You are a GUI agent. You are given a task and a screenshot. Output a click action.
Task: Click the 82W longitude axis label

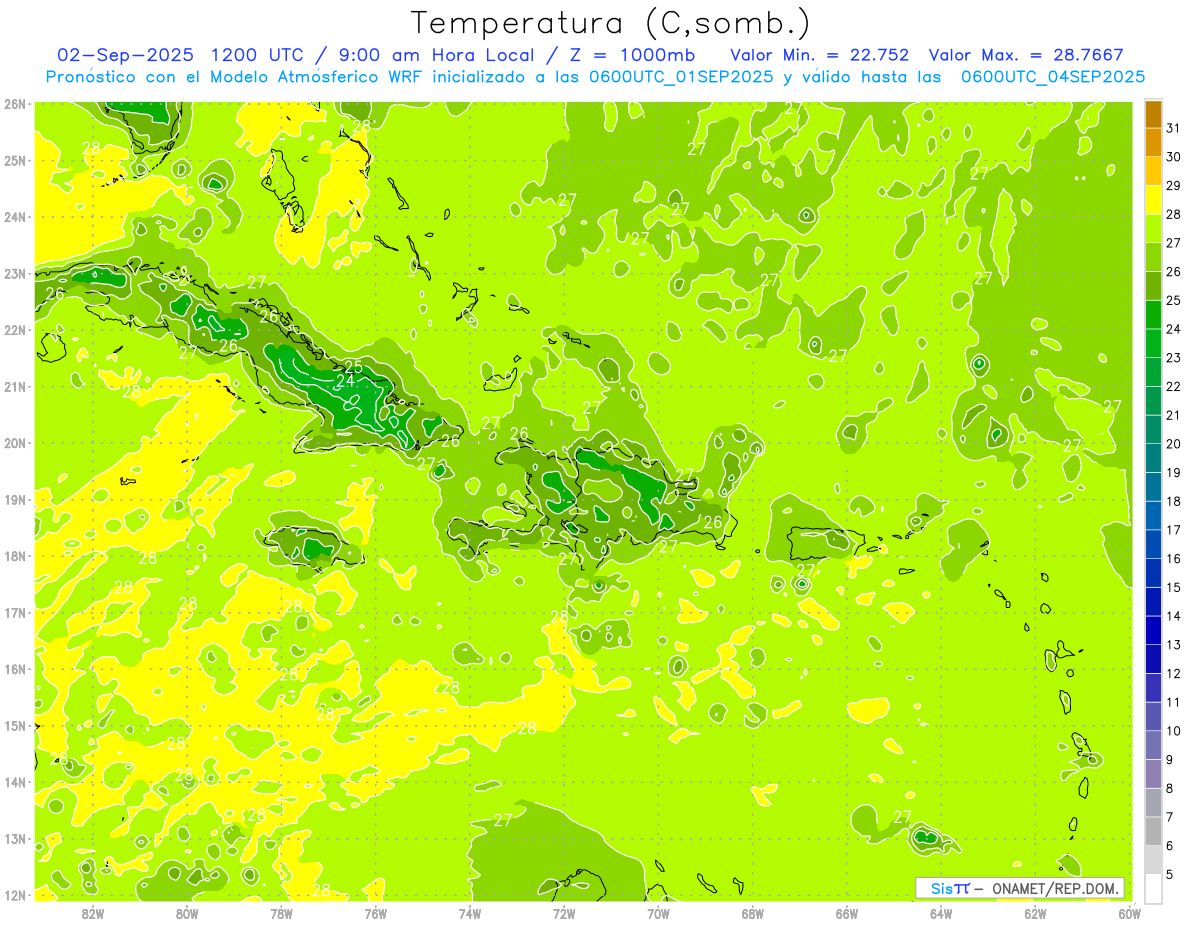pos(93,913)
